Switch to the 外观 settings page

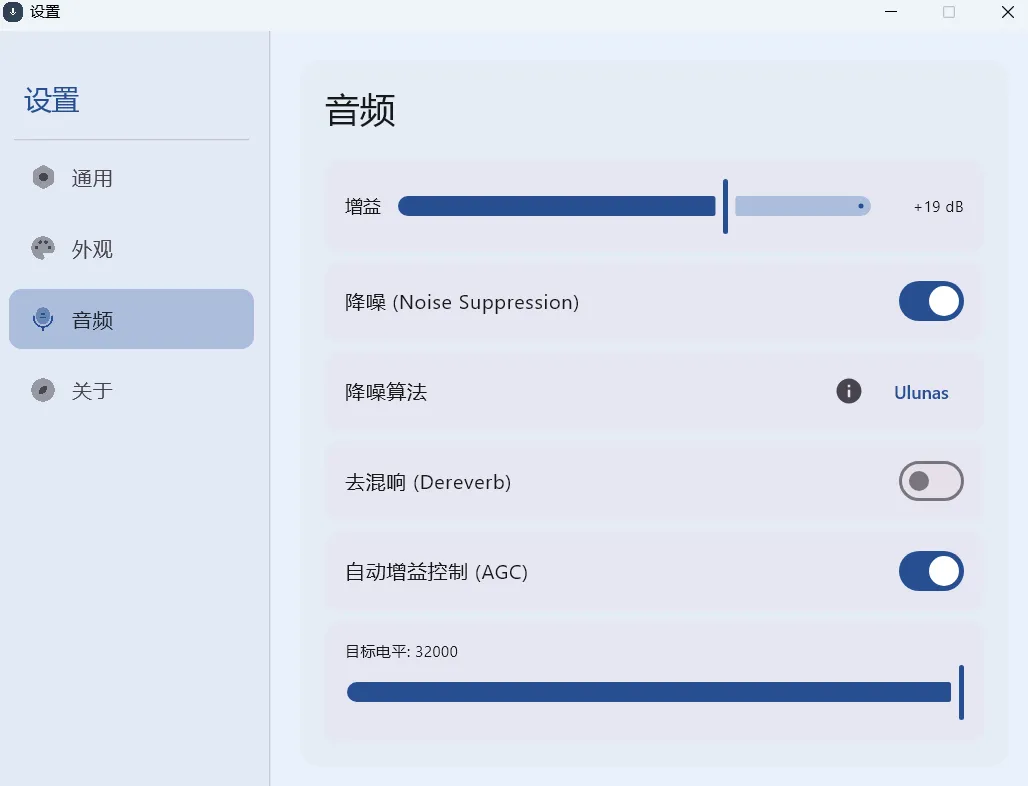92,249
